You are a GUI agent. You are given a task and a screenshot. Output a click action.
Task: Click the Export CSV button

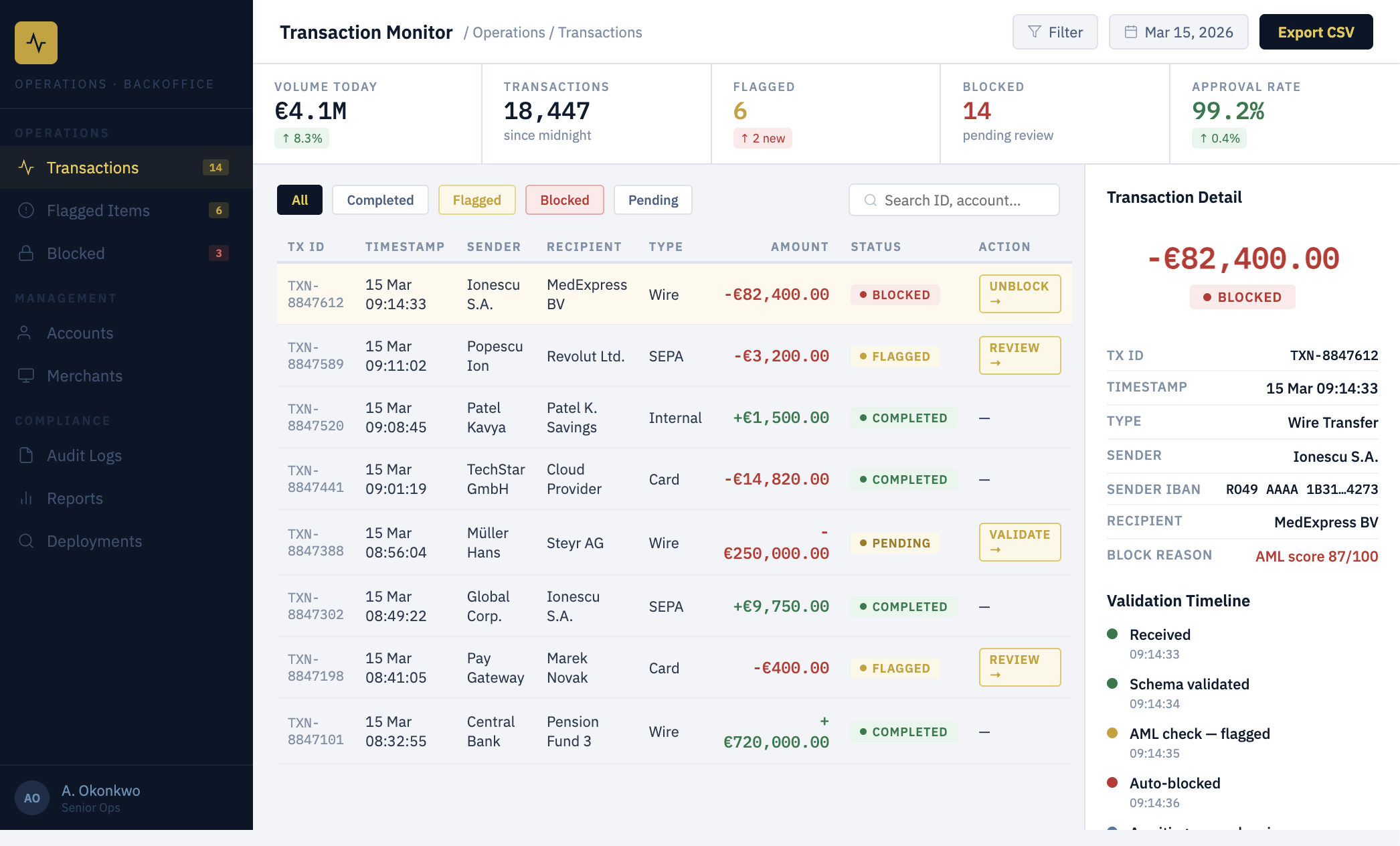(x=1316, y=32)
